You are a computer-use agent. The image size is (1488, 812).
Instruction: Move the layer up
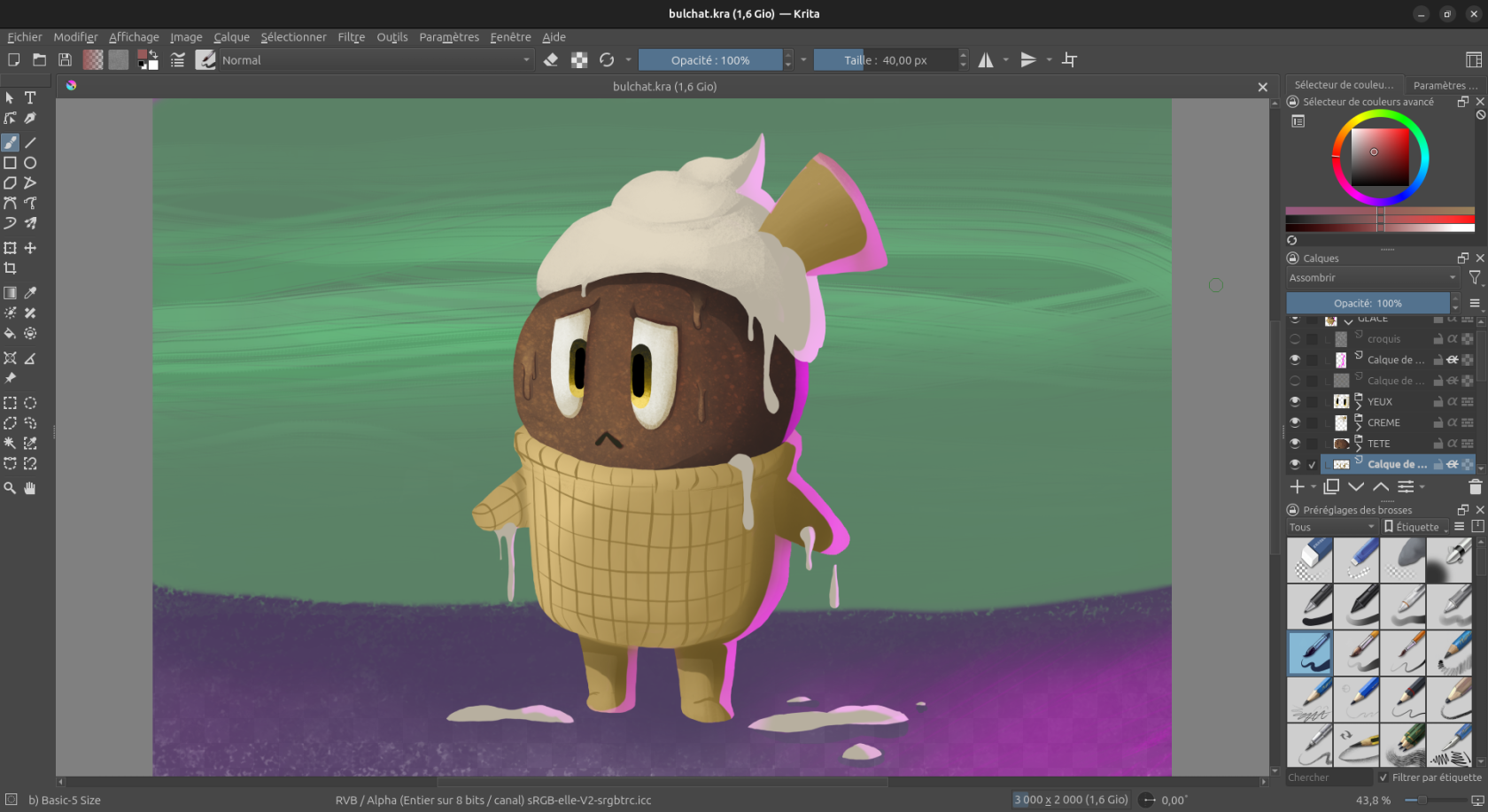1381,487
